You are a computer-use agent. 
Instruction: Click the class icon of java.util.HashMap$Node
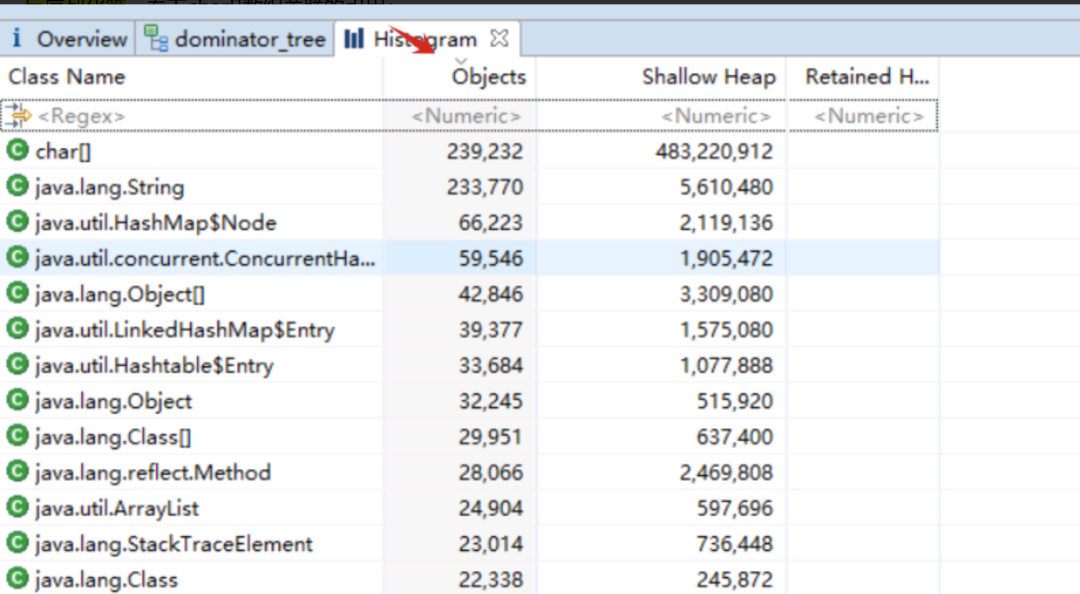tap(17, 221)
